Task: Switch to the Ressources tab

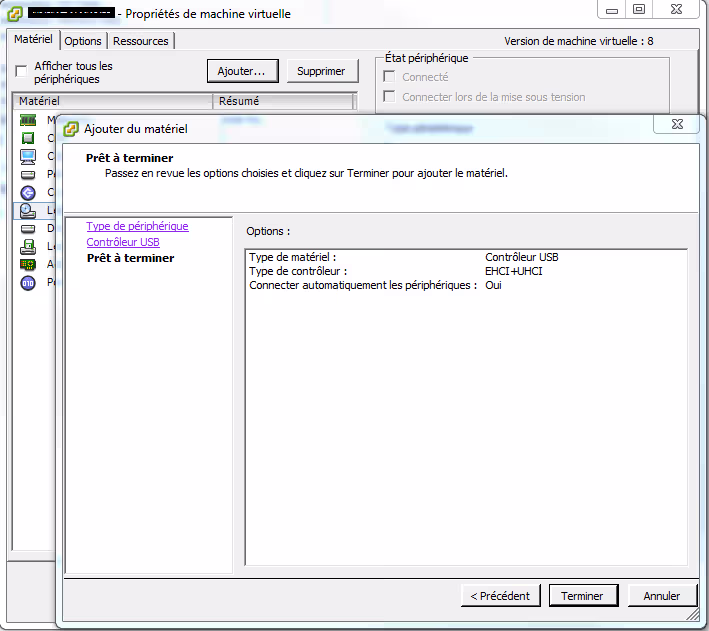Action: [141, 41]
